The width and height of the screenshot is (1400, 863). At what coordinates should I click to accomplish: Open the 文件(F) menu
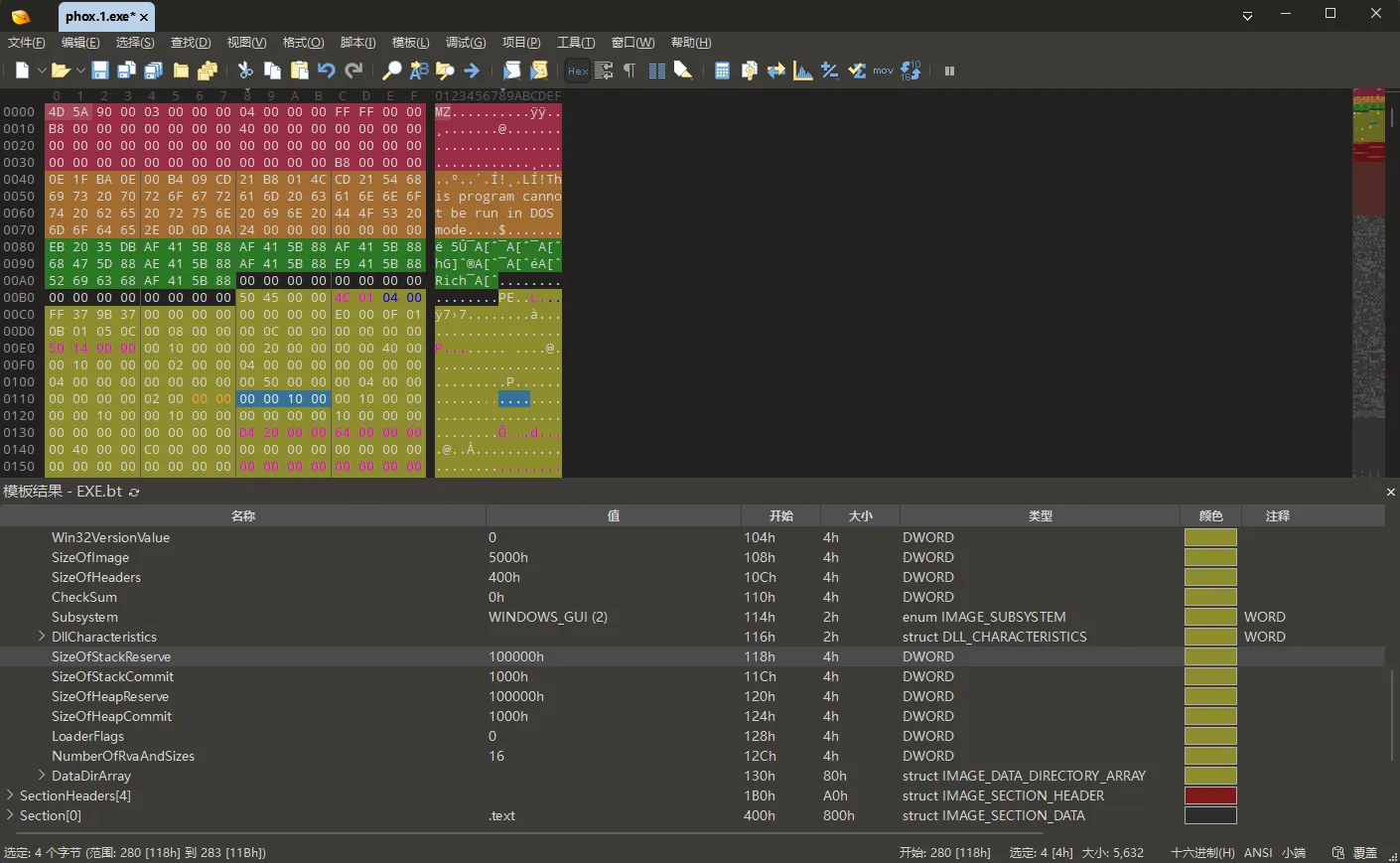pyautogui.click(x=27, y=43)
